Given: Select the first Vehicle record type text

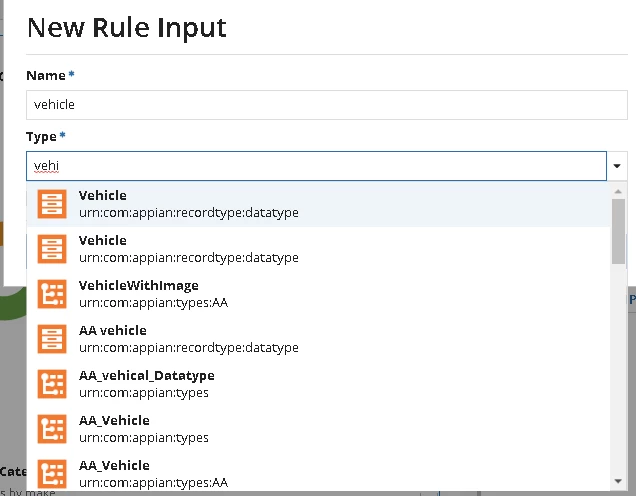Looking at the screenshot, I should tap(103, 195).
